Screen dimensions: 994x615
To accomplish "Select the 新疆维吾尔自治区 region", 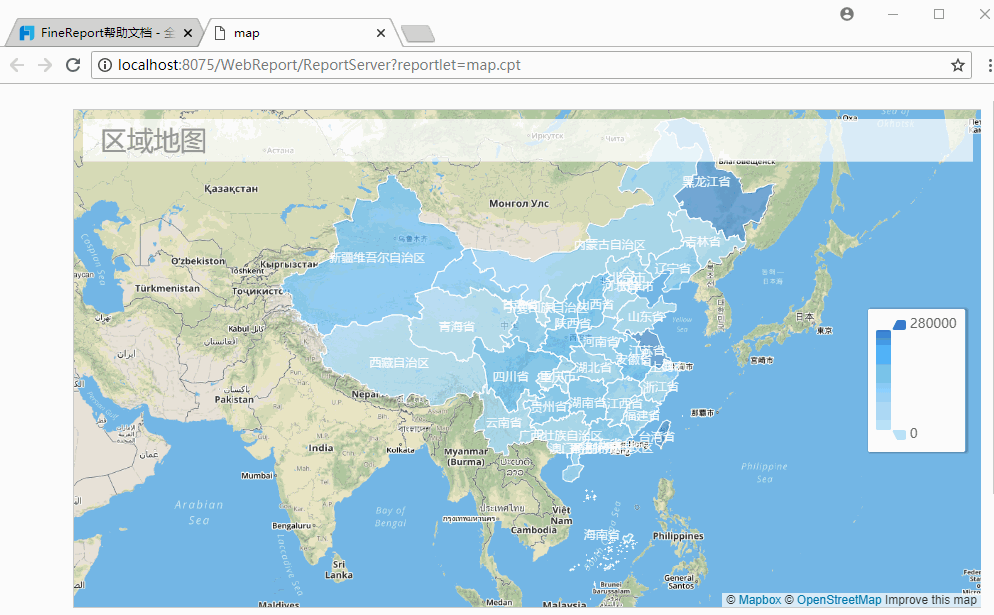I will (x=377, y=258).
